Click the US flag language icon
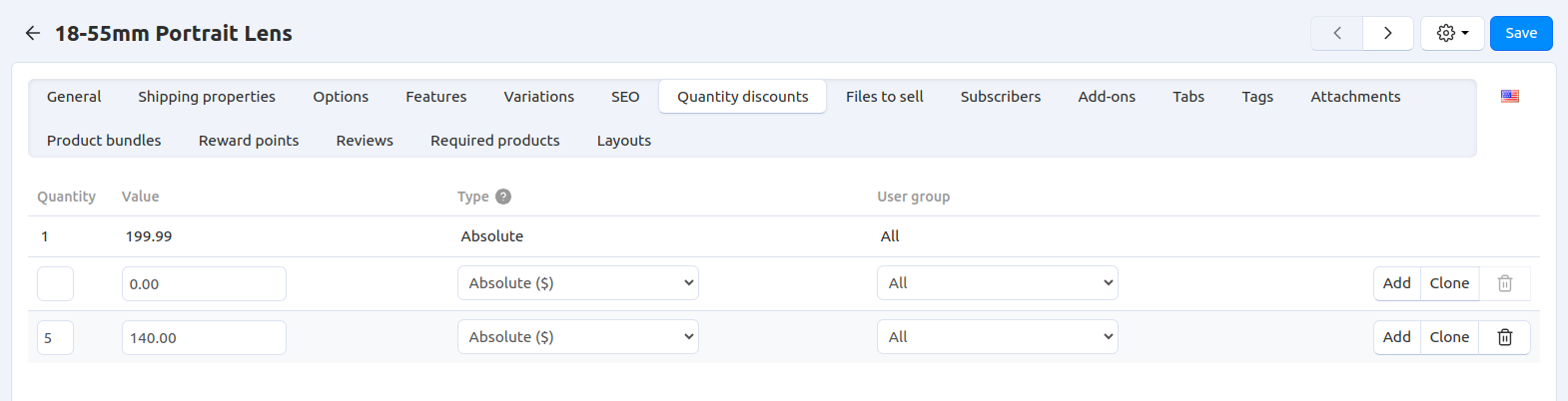The height and width of the screenshot is (401, 1568). [1510, 97]
